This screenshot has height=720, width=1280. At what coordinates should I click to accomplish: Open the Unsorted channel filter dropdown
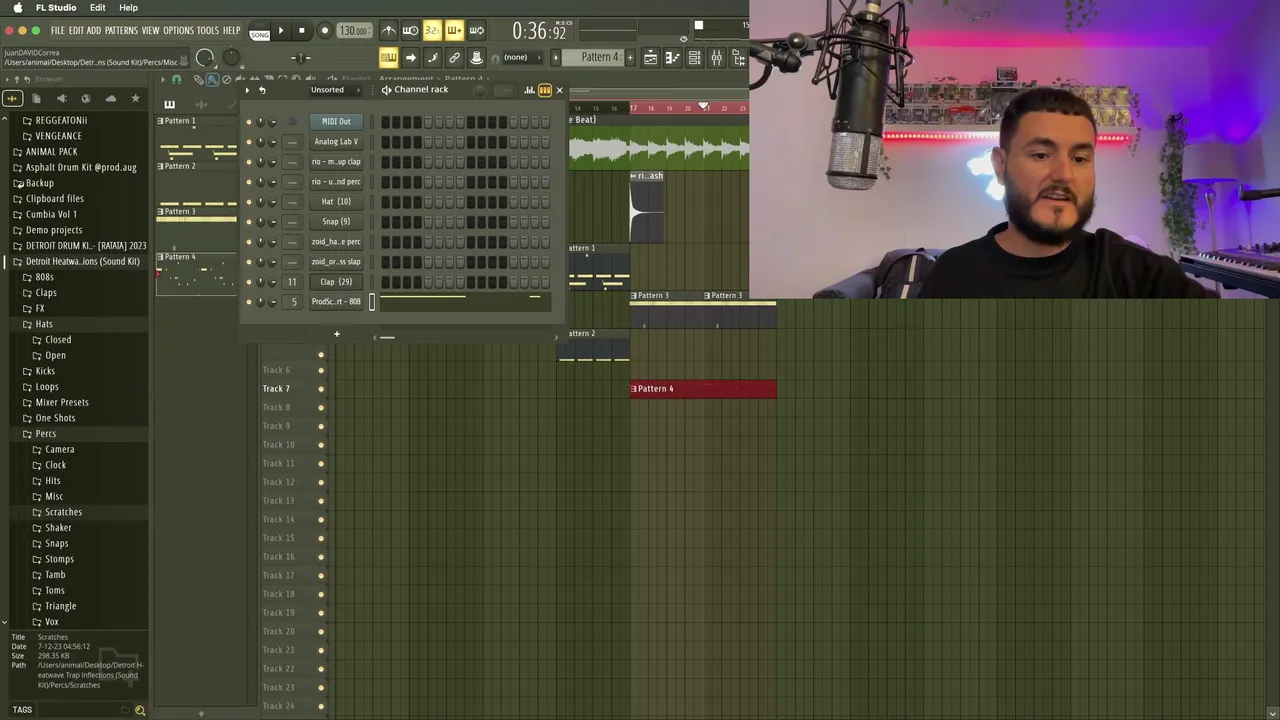pos(334,90)
